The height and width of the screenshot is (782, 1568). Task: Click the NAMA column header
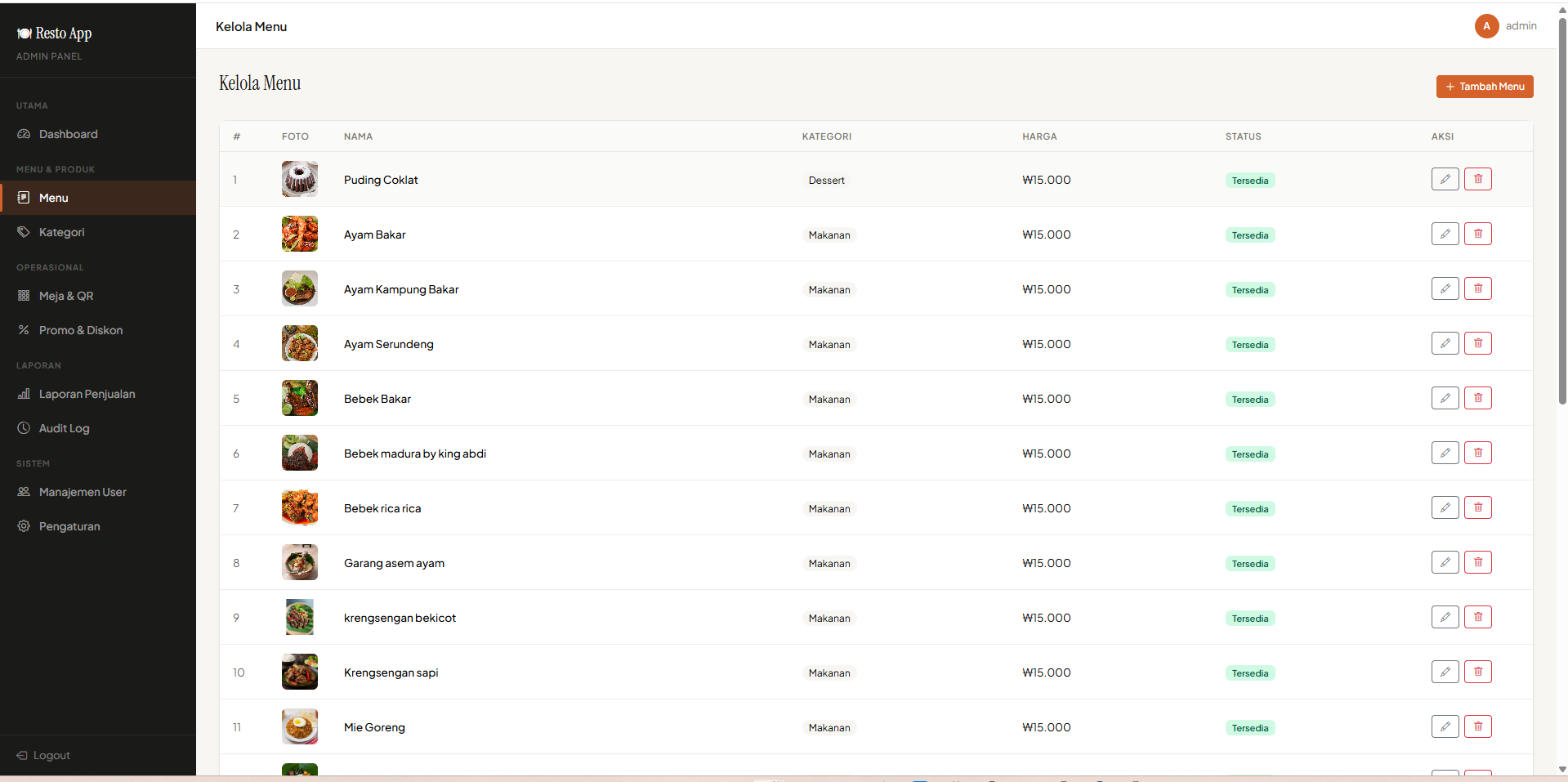[358, 136]
